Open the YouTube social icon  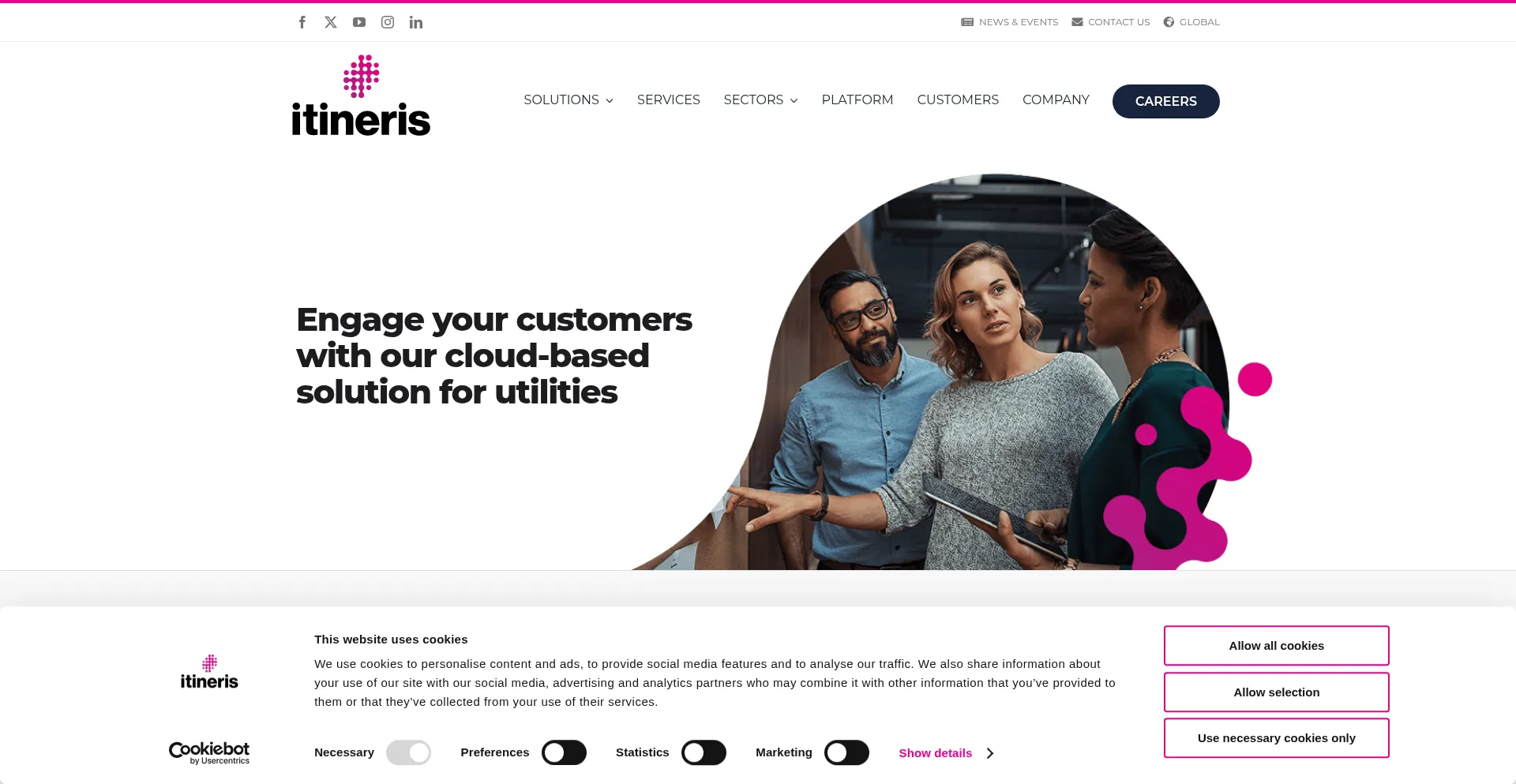click(359, 22)
